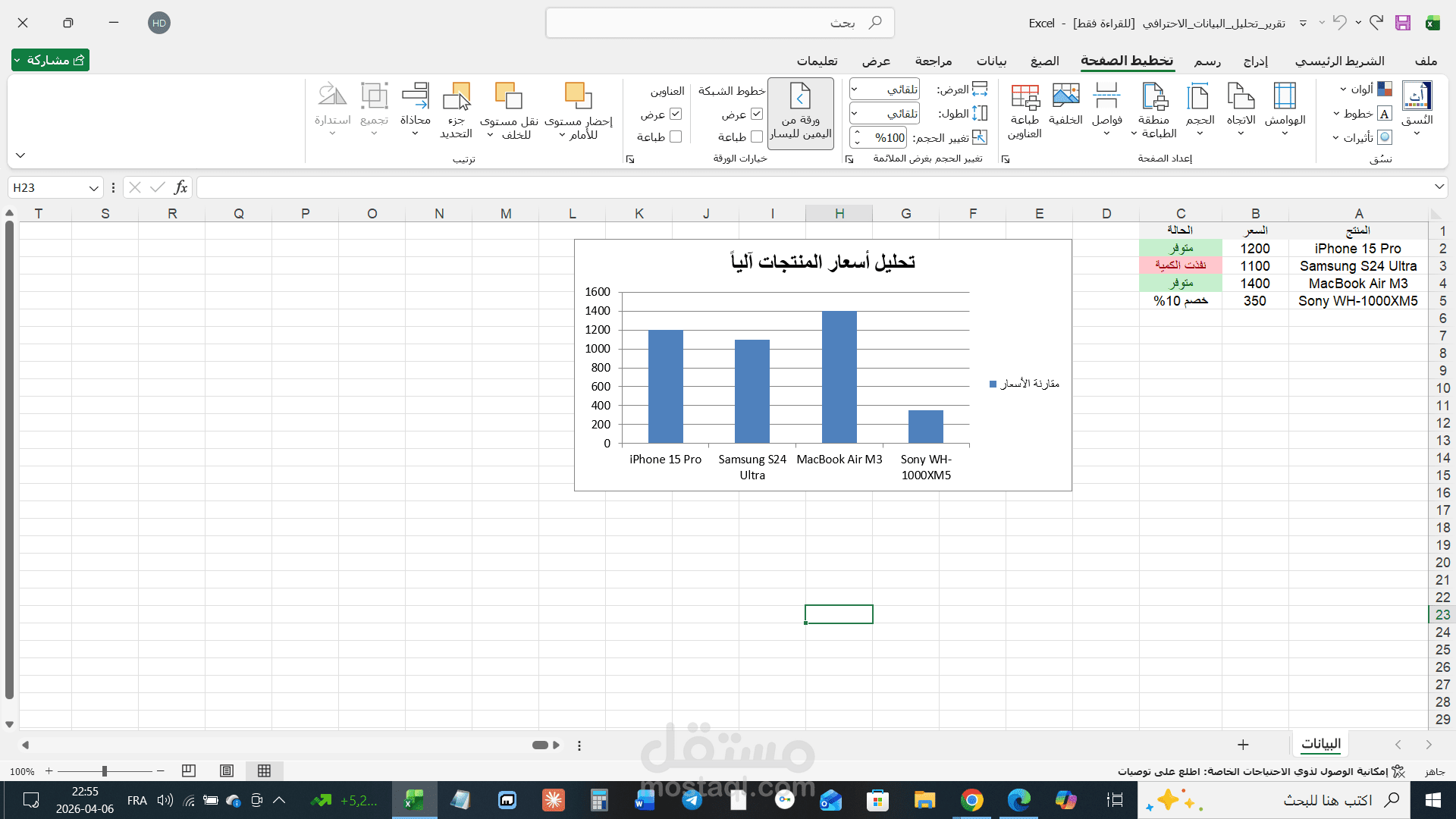
Task: Select cell containing Samsung S24 Ultra
Action: (1358, 266)
